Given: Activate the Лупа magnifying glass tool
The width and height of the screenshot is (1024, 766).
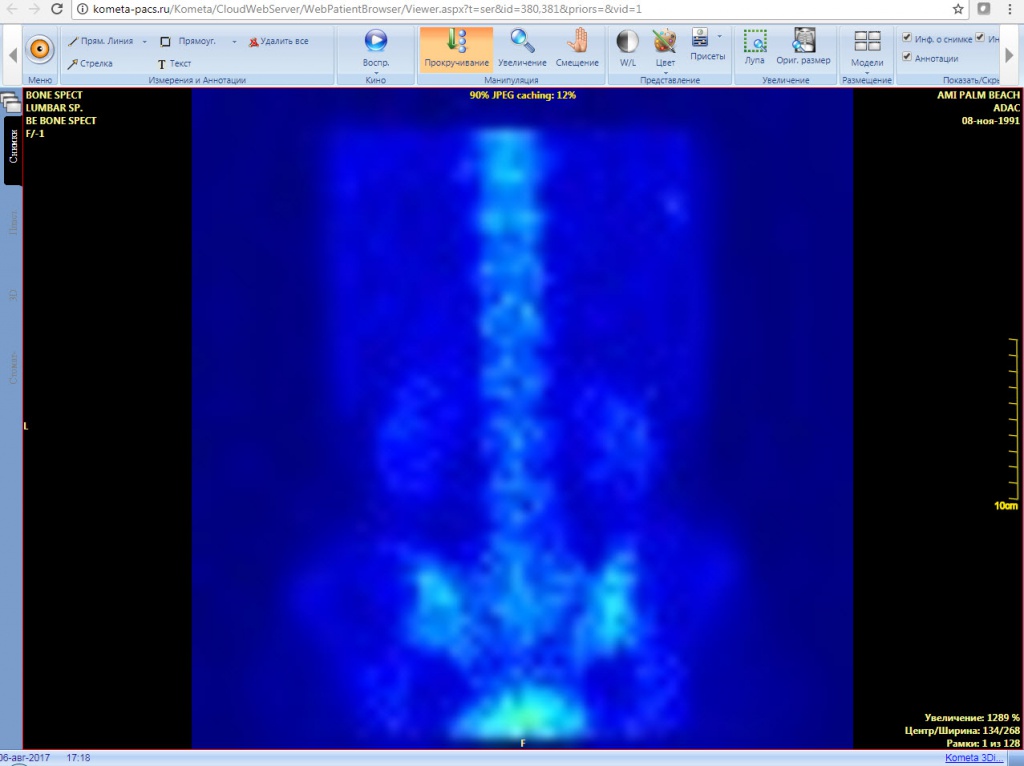Looking at the screenshot, I should [x=755, y=47].
